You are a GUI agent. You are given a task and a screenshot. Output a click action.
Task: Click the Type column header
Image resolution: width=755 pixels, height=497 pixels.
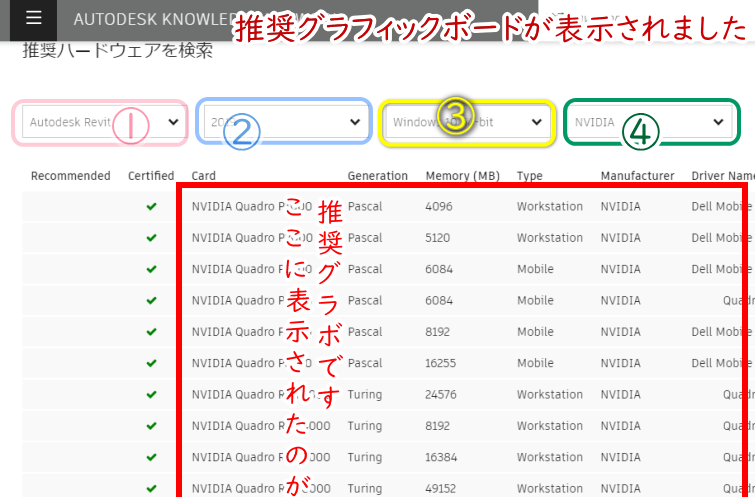click(x=530, y=176)
